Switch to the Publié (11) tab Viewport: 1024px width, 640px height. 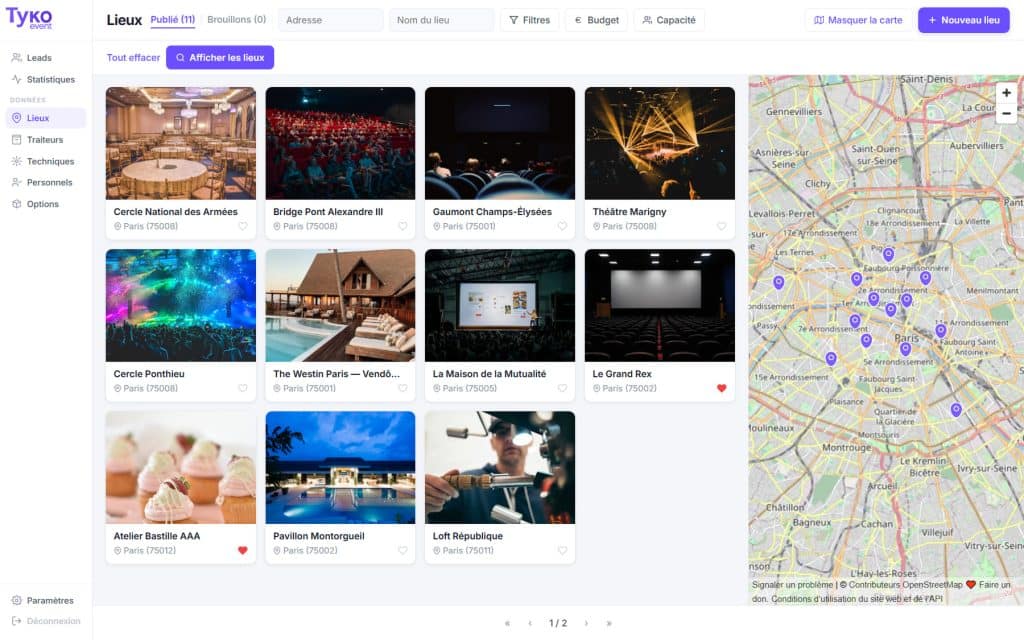(172, 20)
